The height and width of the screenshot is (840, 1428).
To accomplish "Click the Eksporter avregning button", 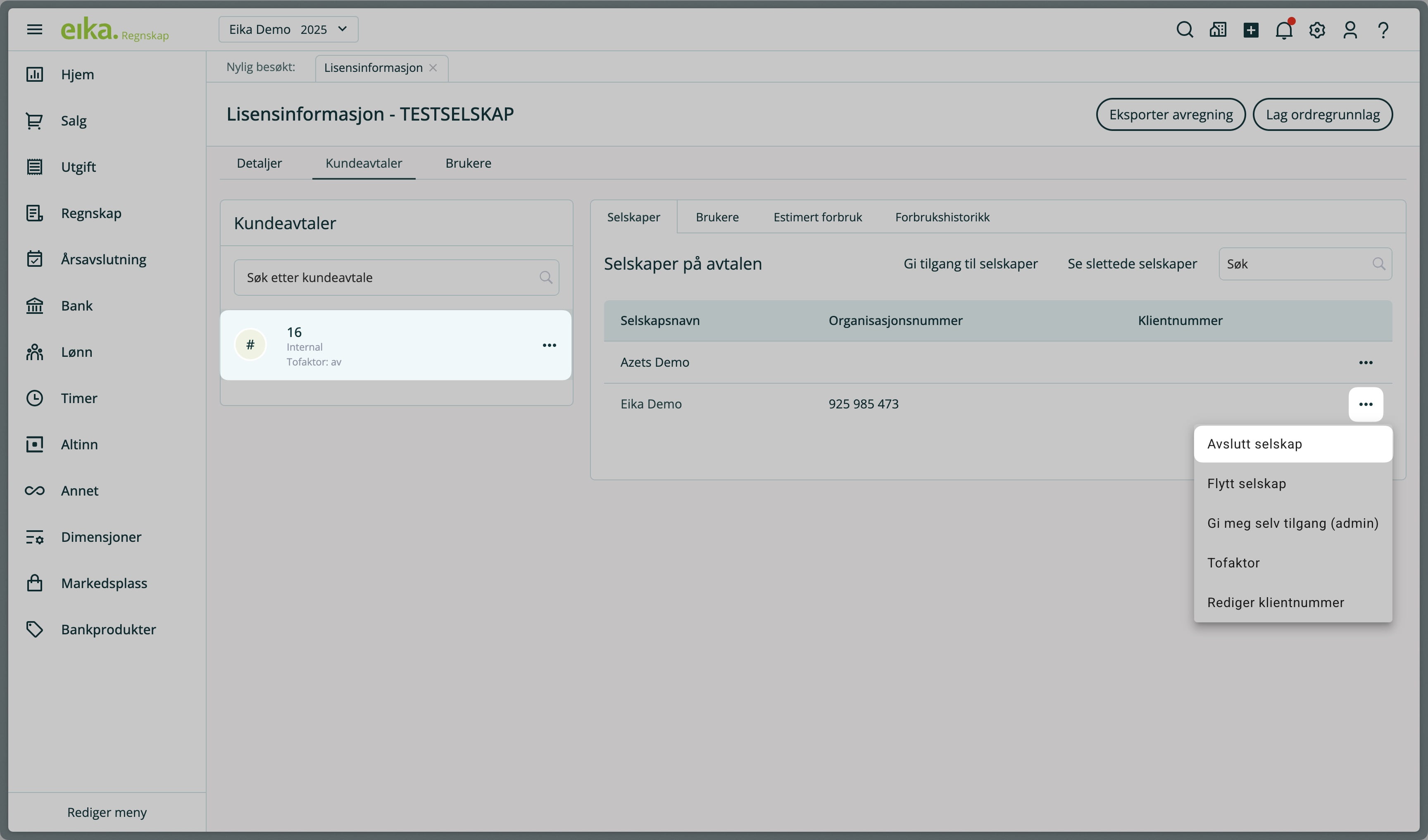I will [x=1171, y=114].
